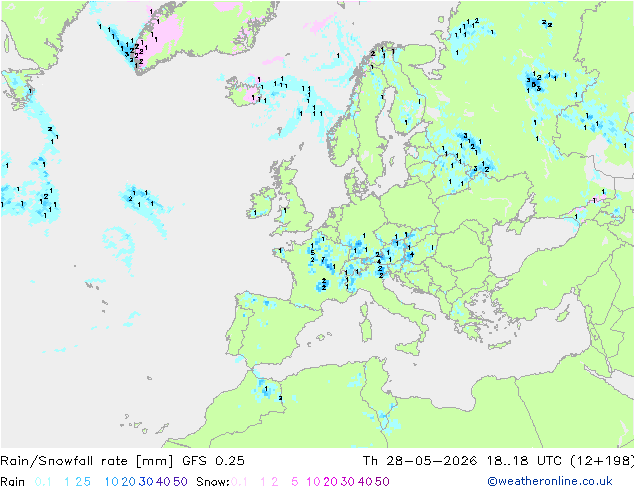634x490 pixels.
Task: Click the Rain legend value 40
Action: [x=163, y=482]
